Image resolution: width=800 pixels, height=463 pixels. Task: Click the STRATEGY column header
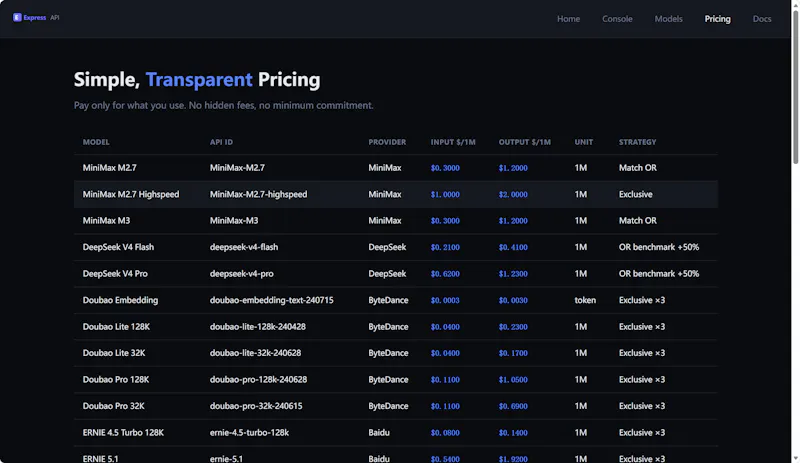637,142
